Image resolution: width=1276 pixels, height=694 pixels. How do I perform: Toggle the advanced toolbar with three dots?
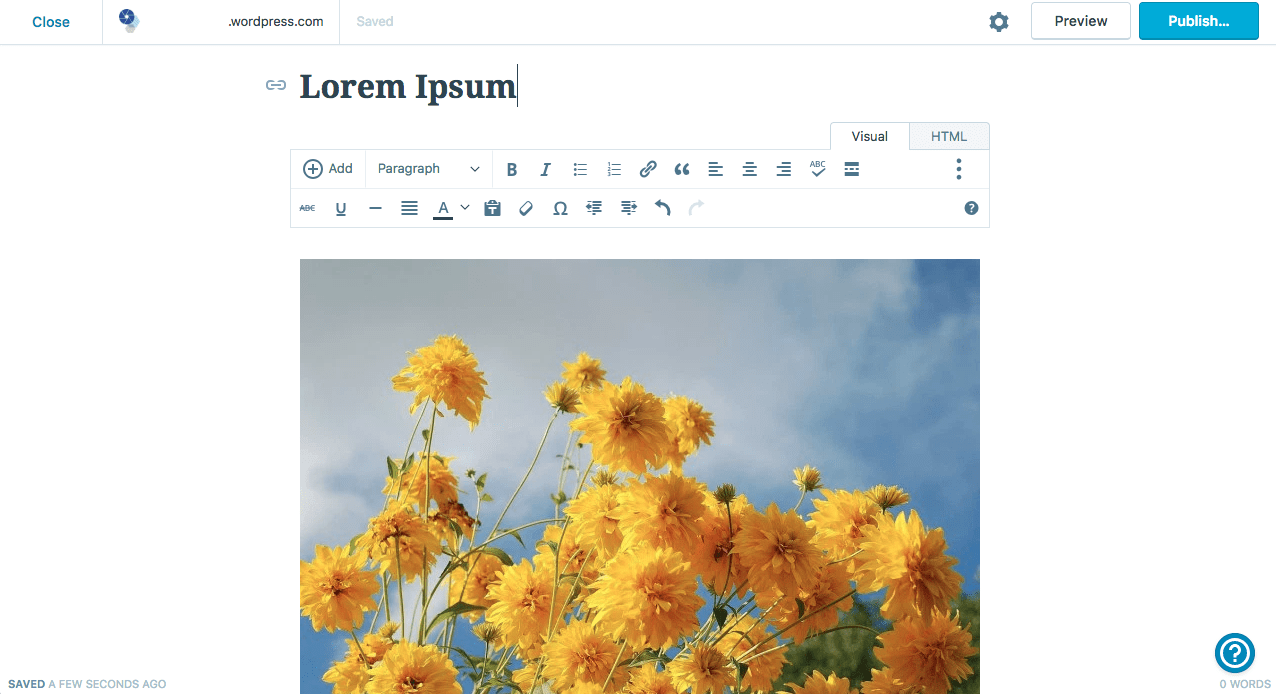pyautogui.click(x=958, y=169)
